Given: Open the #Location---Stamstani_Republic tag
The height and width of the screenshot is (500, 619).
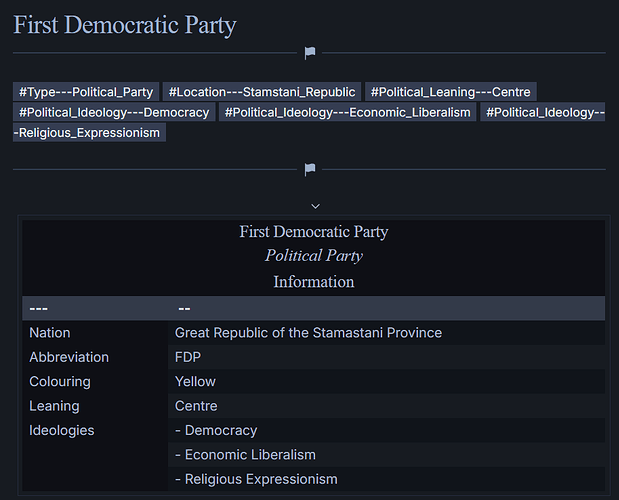Looking at the screenshot, I should click(261, 92).
